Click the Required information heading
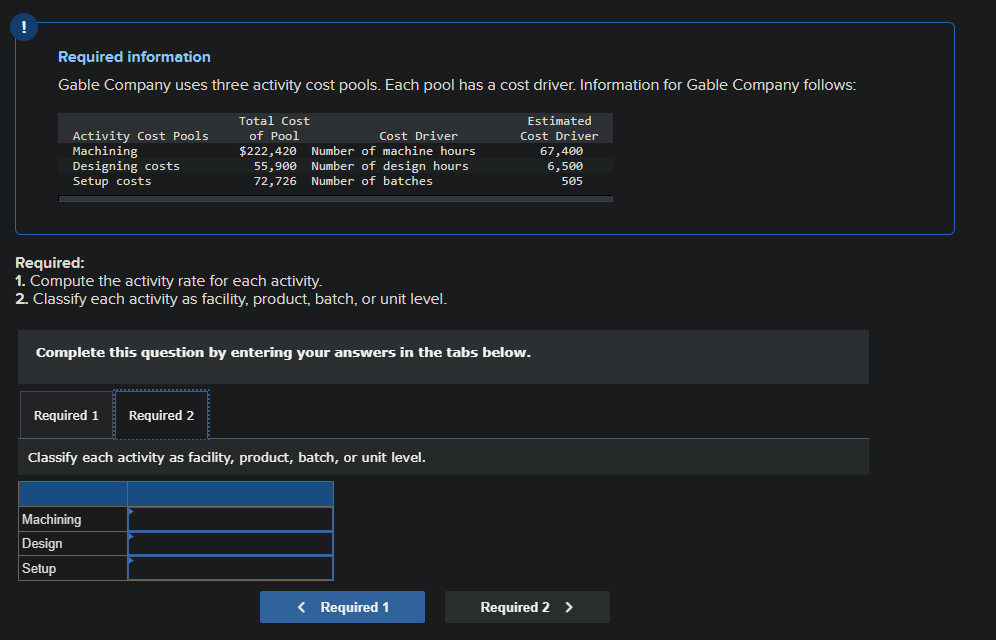Screen dimensions: 996x640 pos(134,57)
